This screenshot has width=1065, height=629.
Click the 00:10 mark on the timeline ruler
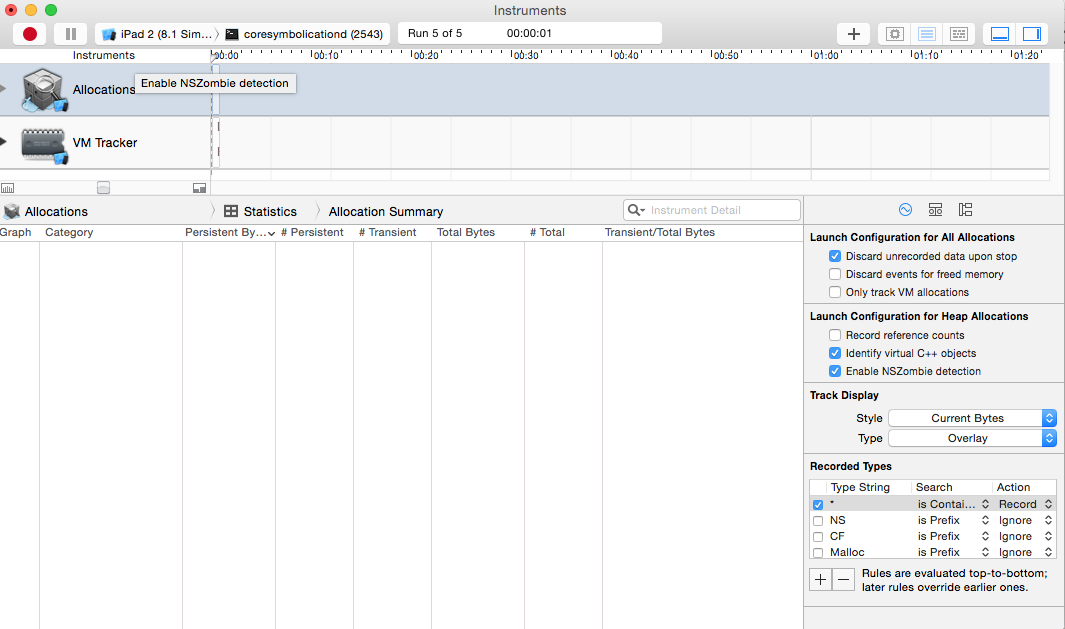(x=325, y=55)
